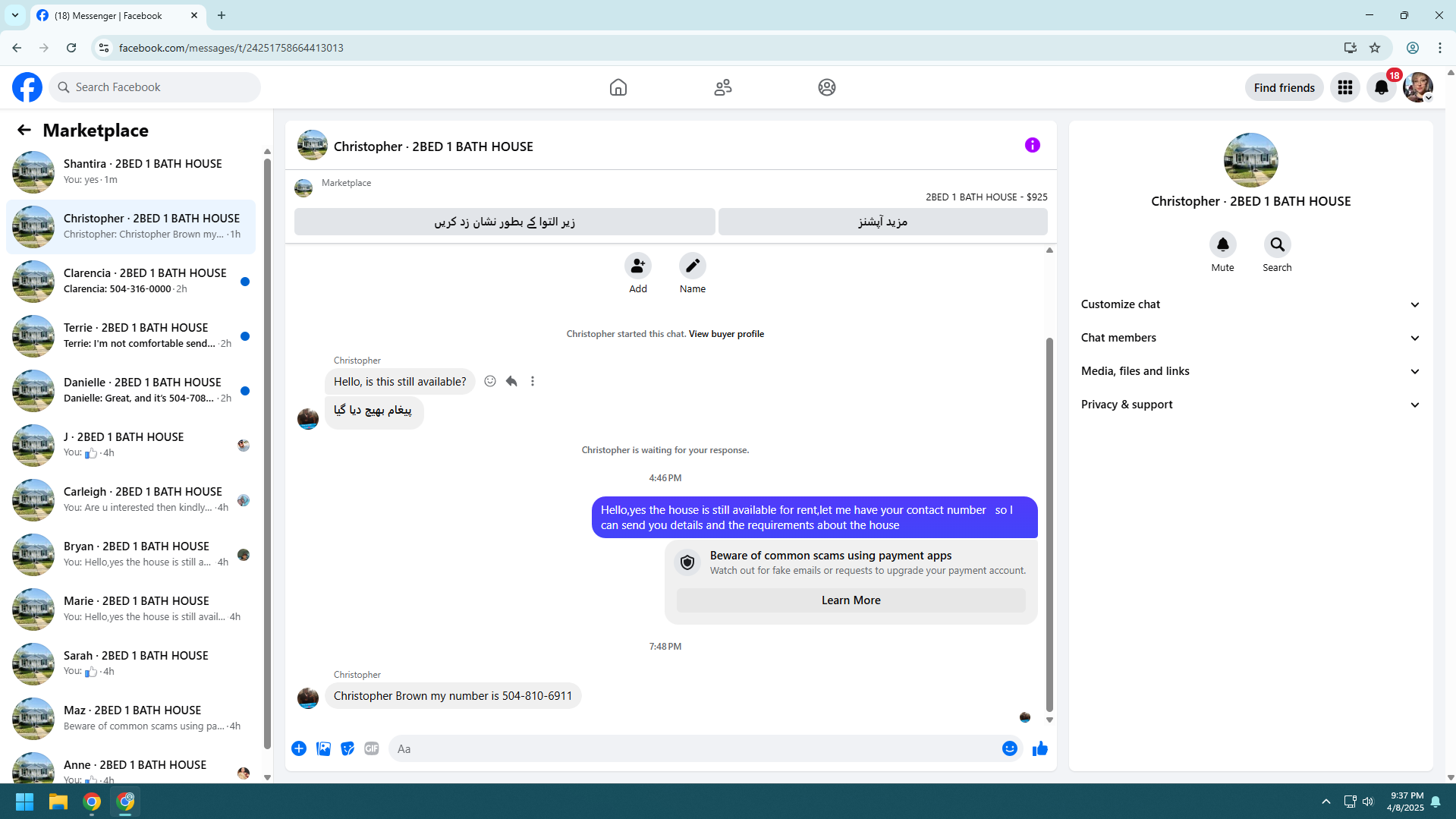Open Danielle 2BED 1 BATH HOUSE chat

(131, 390)
